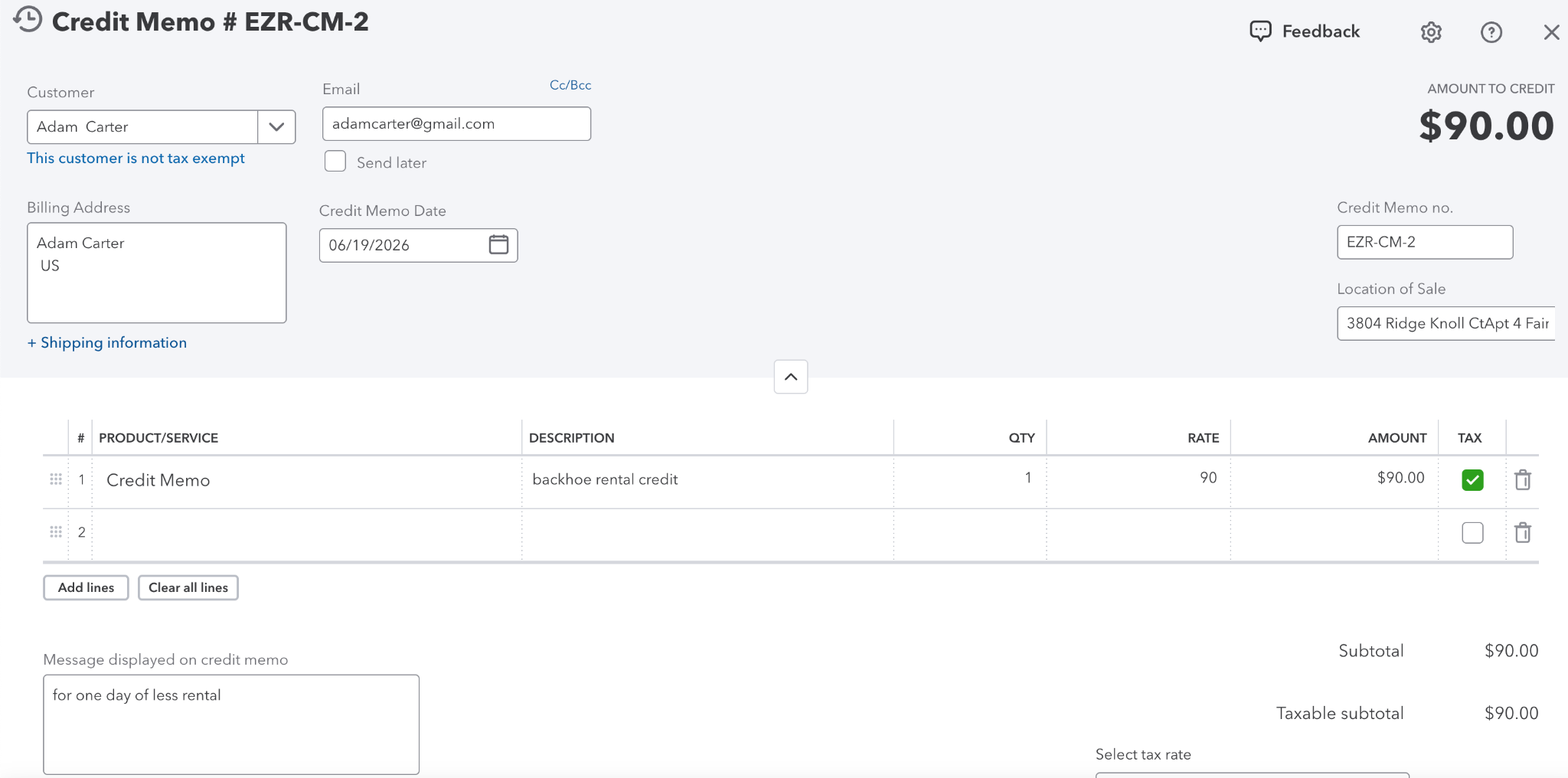Click the RATE column header
Image resolution: width=1568 pixels, height=778 pixels.
[x=1203, y=438]
